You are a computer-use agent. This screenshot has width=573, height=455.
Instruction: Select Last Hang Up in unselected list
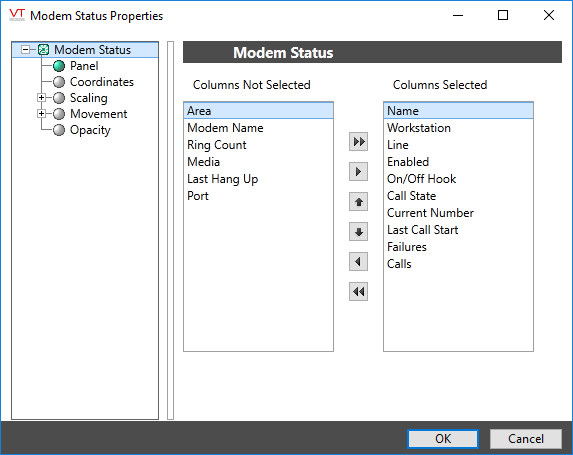click(x=258, y=179)
